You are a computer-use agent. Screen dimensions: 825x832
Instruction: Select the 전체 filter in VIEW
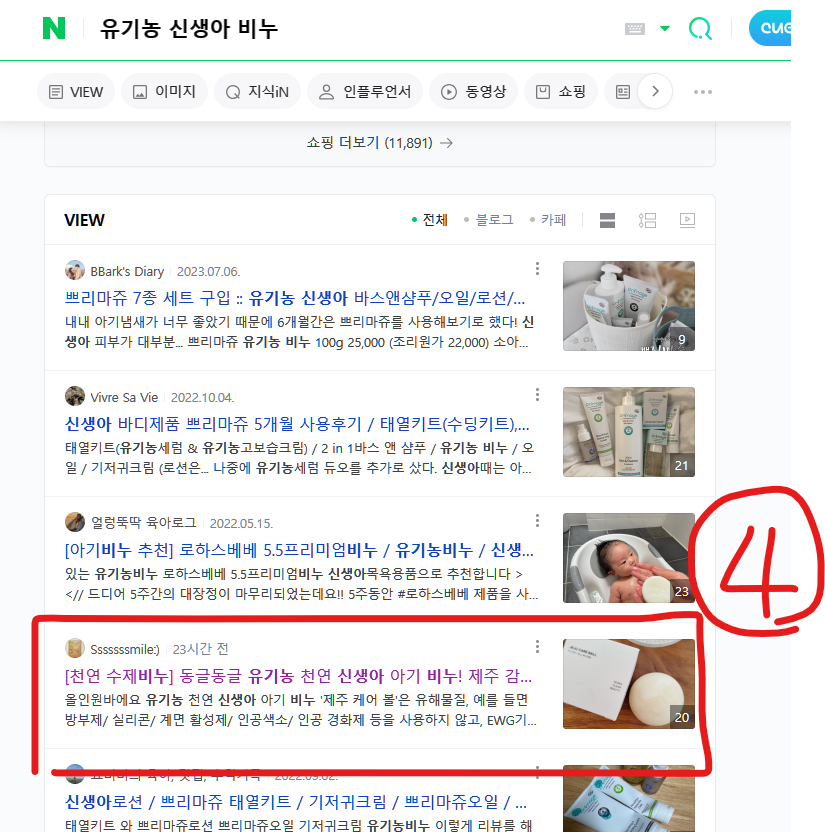click(430, 220)
